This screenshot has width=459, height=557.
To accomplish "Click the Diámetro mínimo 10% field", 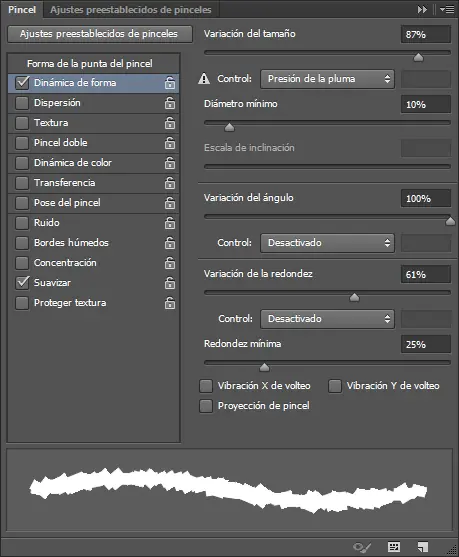I will [426, 104].
